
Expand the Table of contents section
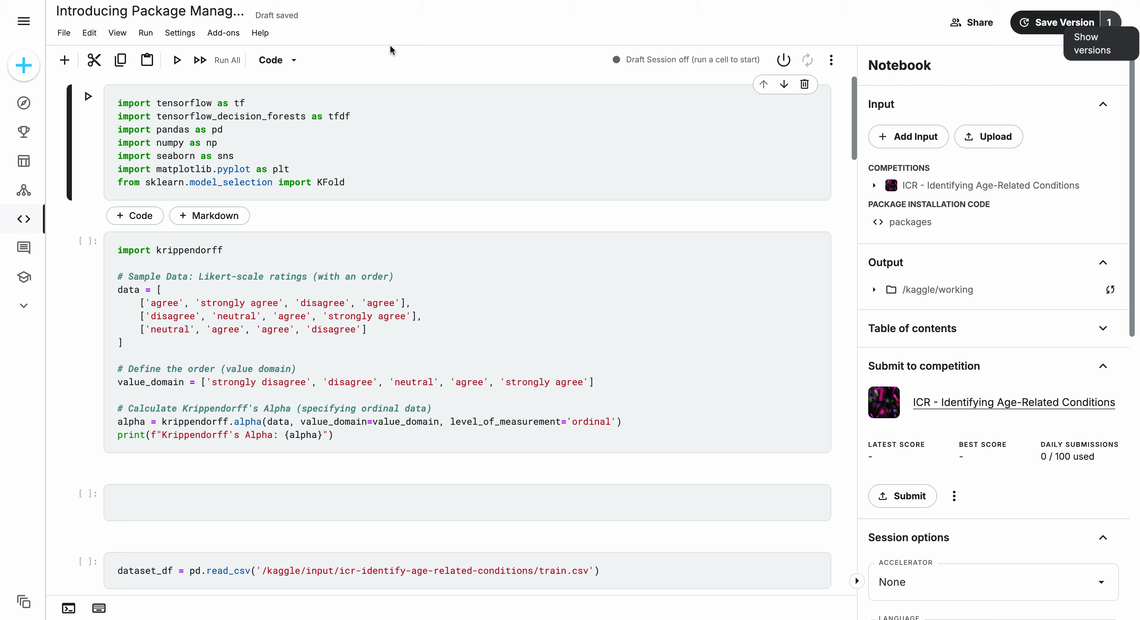coord(1102,328)
